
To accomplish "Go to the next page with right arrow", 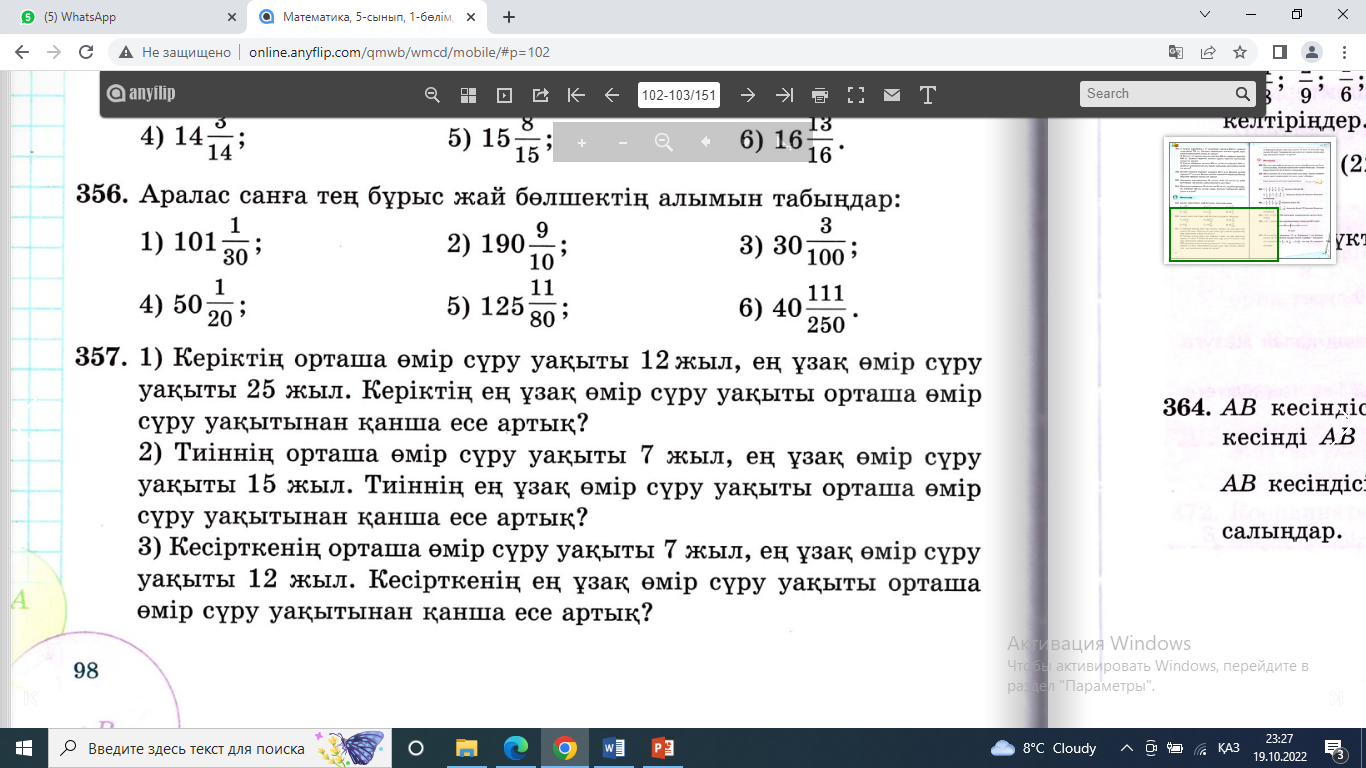I will click(x=747, y=95).
